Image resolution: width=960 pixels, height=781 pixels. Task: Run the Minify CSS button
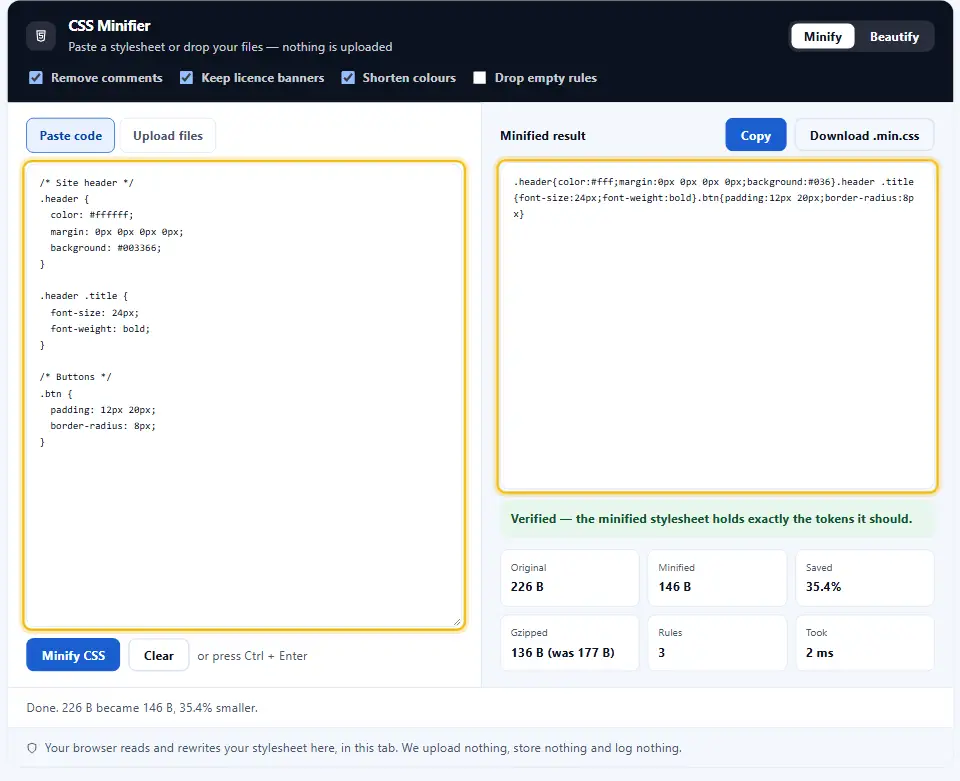[x=73, y=656]
